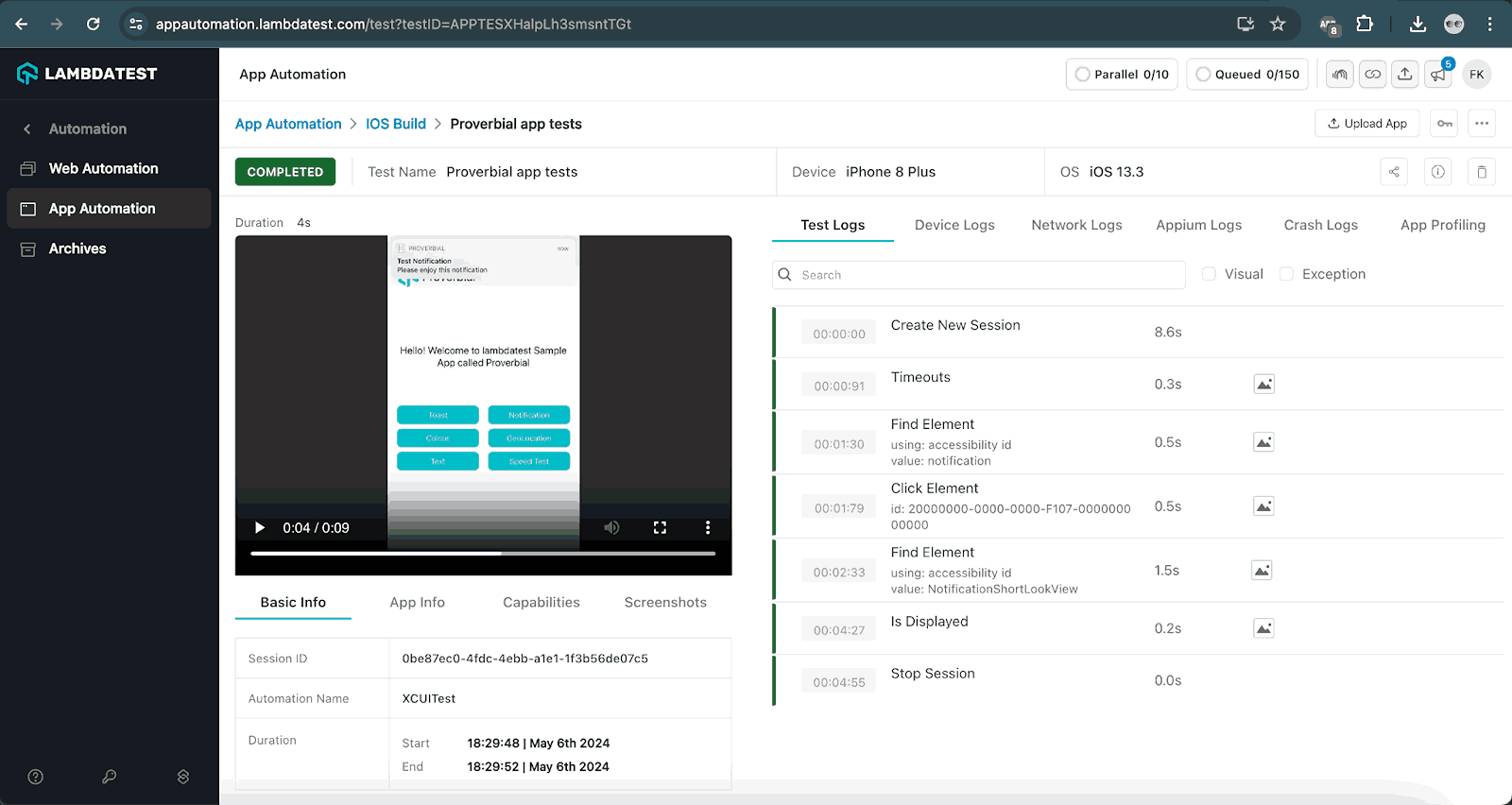The width and height of the screenshot is (1512, 805).
Task: Mute the video with speaker icon
Action: pyautogui.click(x=612, y=528)
